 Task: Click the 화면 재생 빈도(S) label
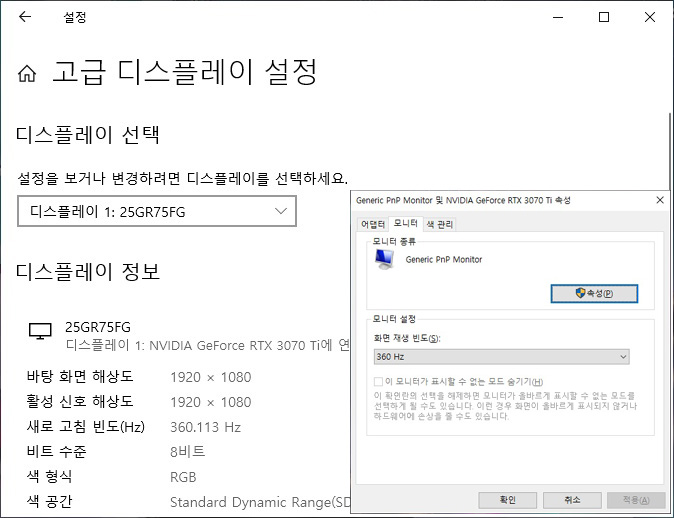(407, 338)
